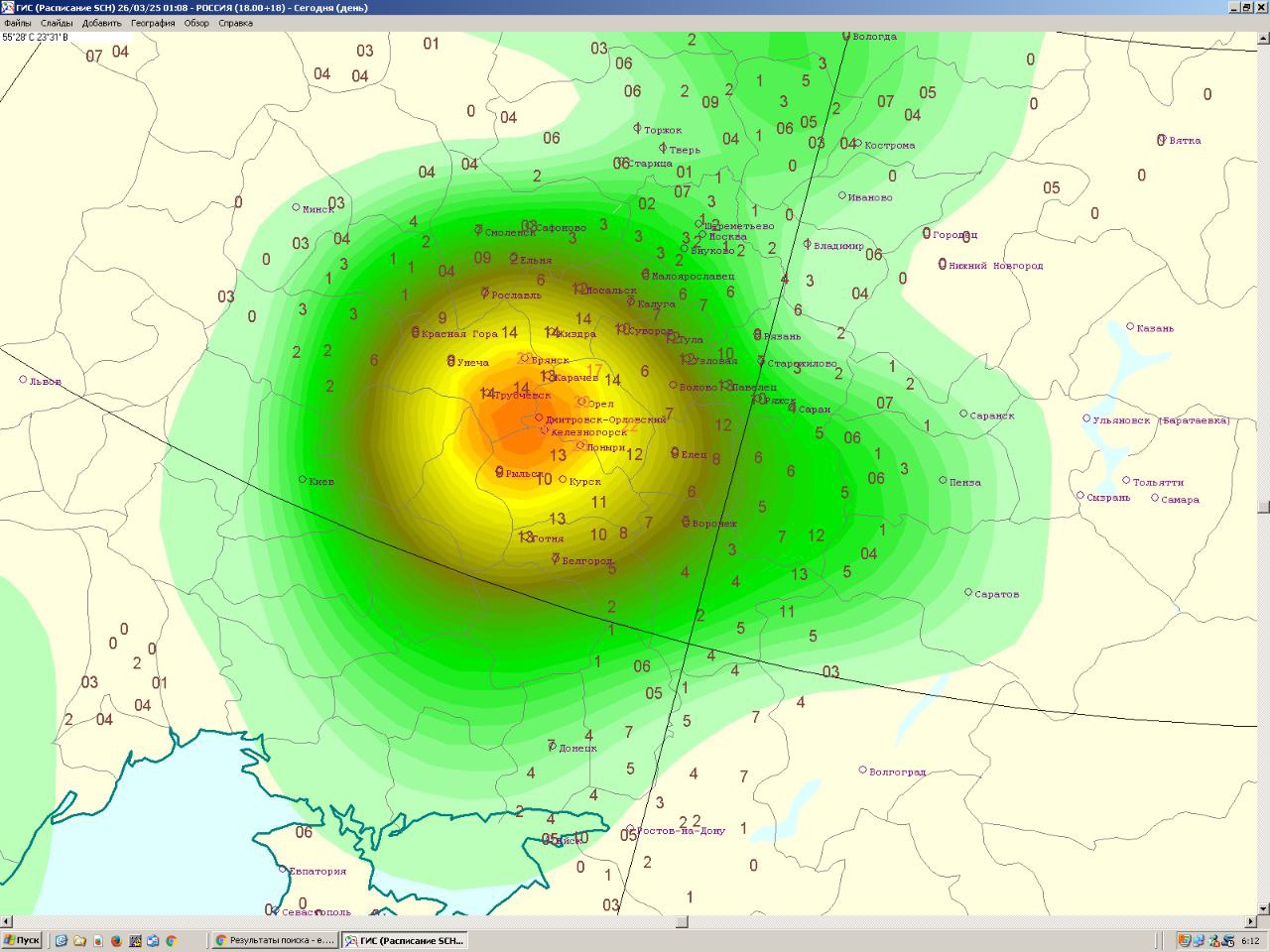This screenshot has width=1270, height=952.
Task: Click the first blue quick launch icon
Action: pos(62,940)
